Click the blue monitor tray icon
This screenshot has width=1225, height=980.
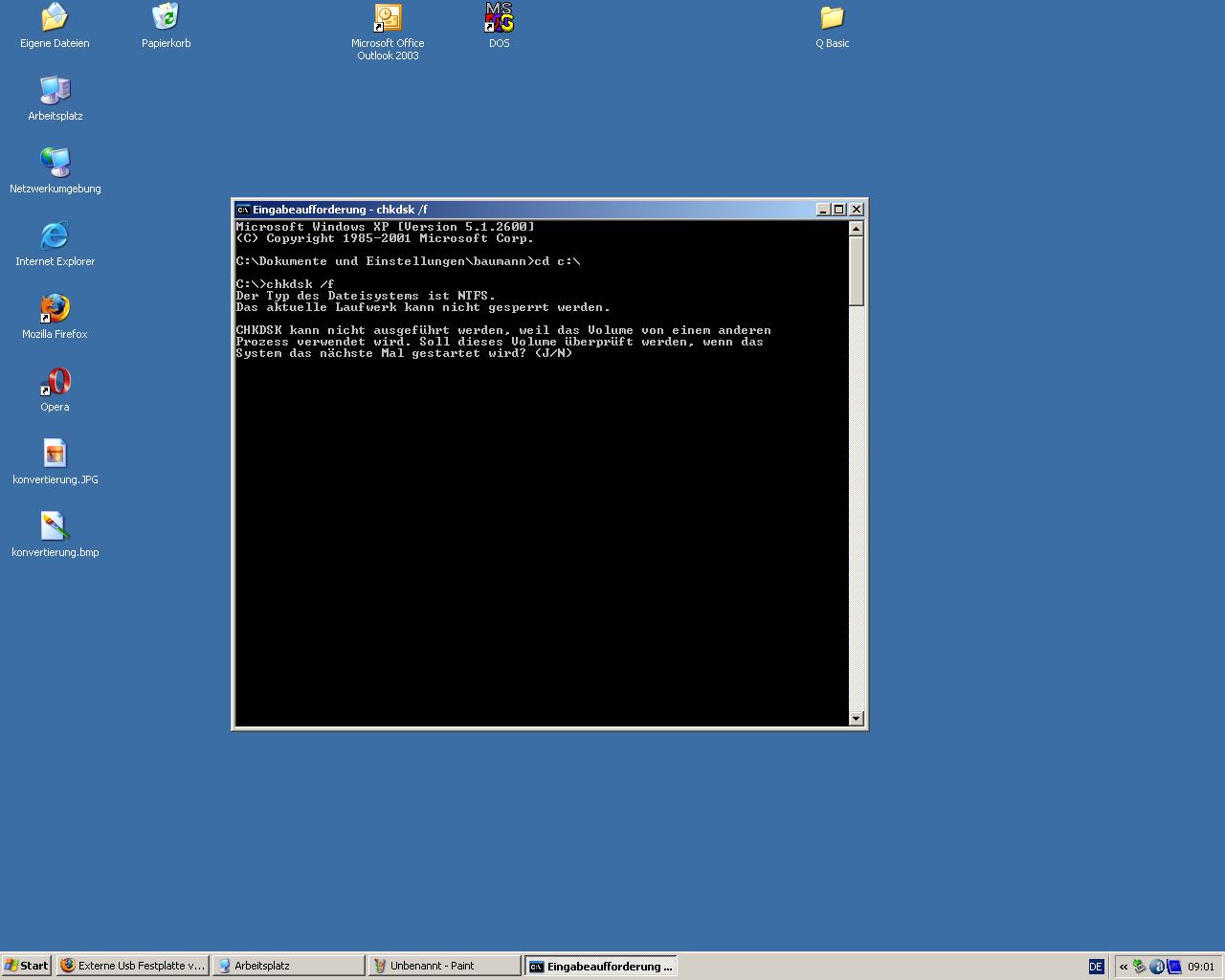[x=1173, y=967]
